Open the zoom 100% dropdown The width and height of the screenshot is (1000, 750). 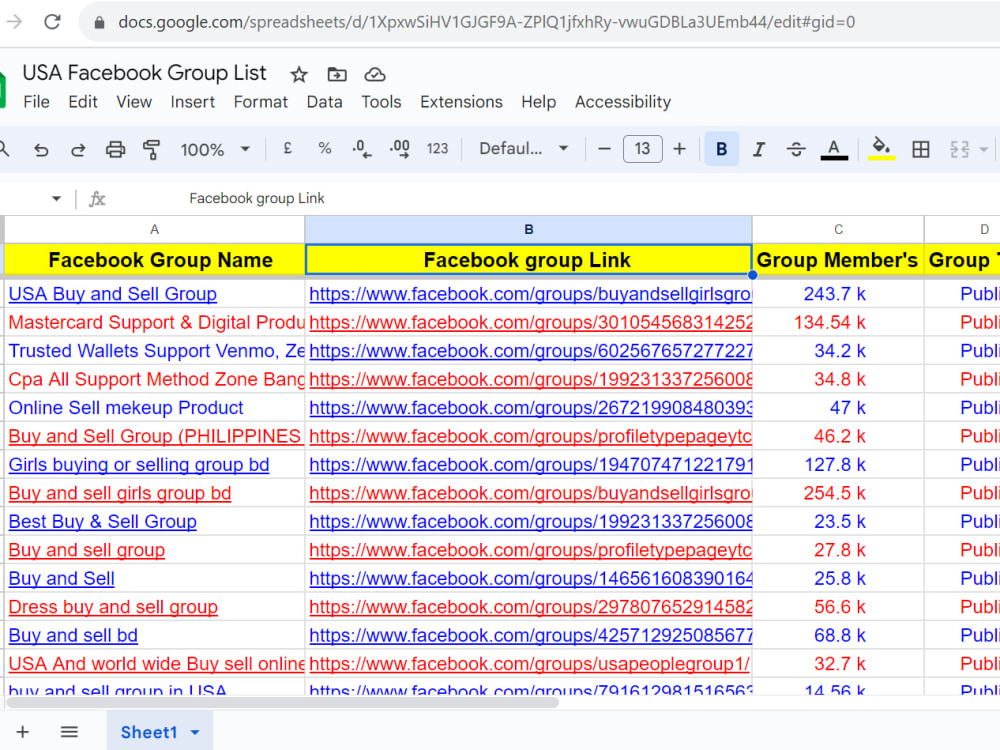coord(215,149)
